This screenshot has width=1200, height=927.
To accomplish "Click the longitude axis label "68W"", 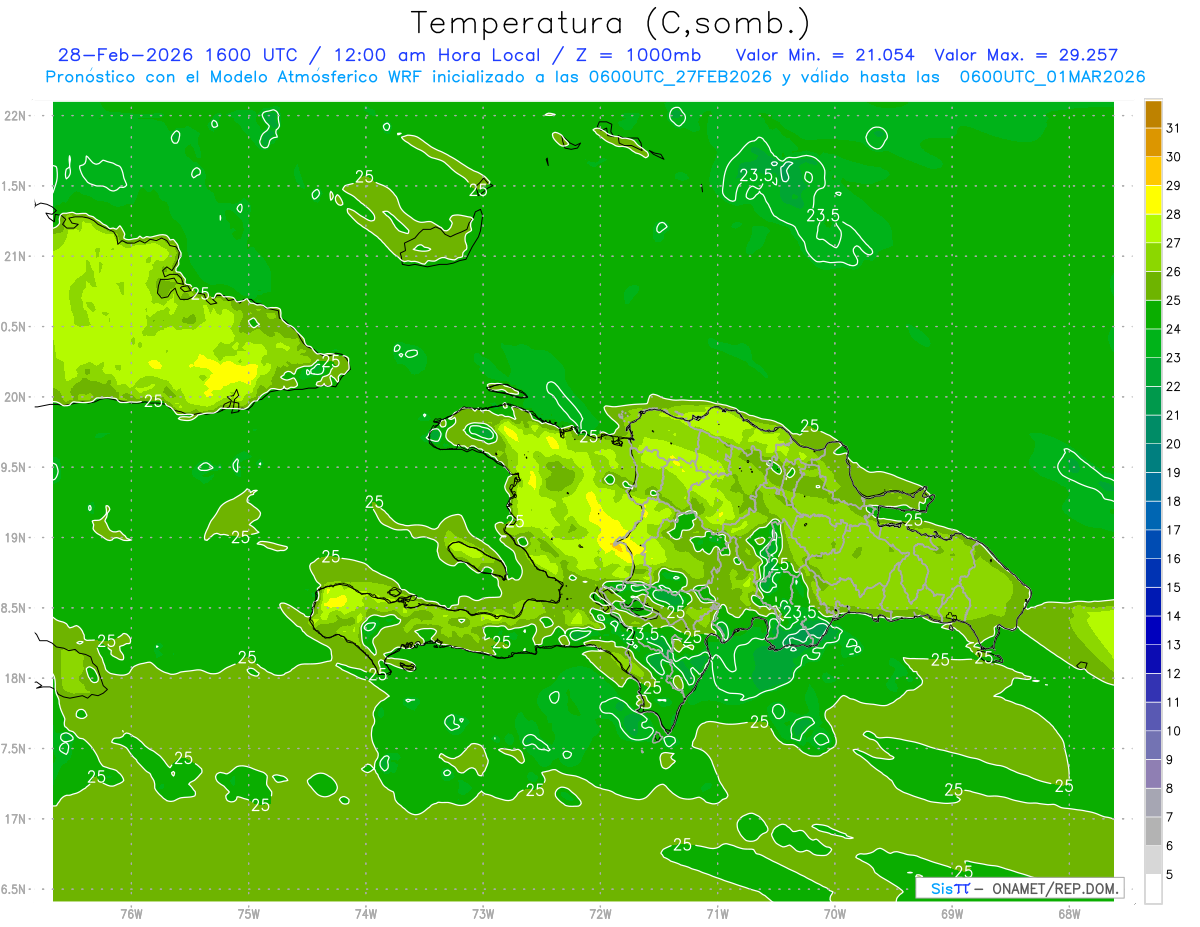I will (x=1068, y=914).
